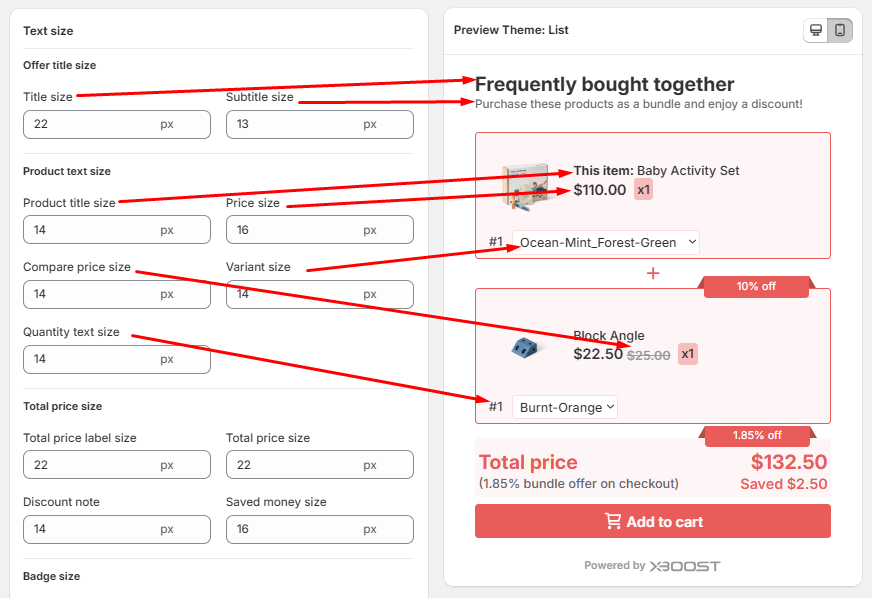Click the Quantity text size field
The image size is (872, 598).
point(92,359)
